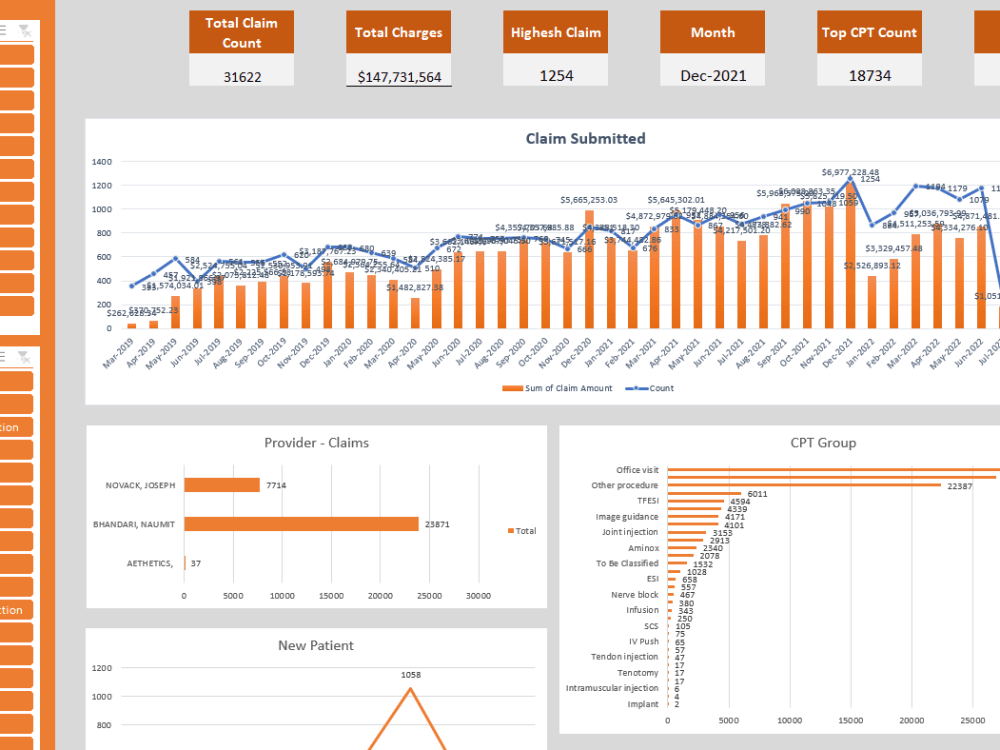The height and width of the screenshot is (750, 1000).
Task: Click the 6011 data label in CPT Group
Action: click(x=758, y=494)
